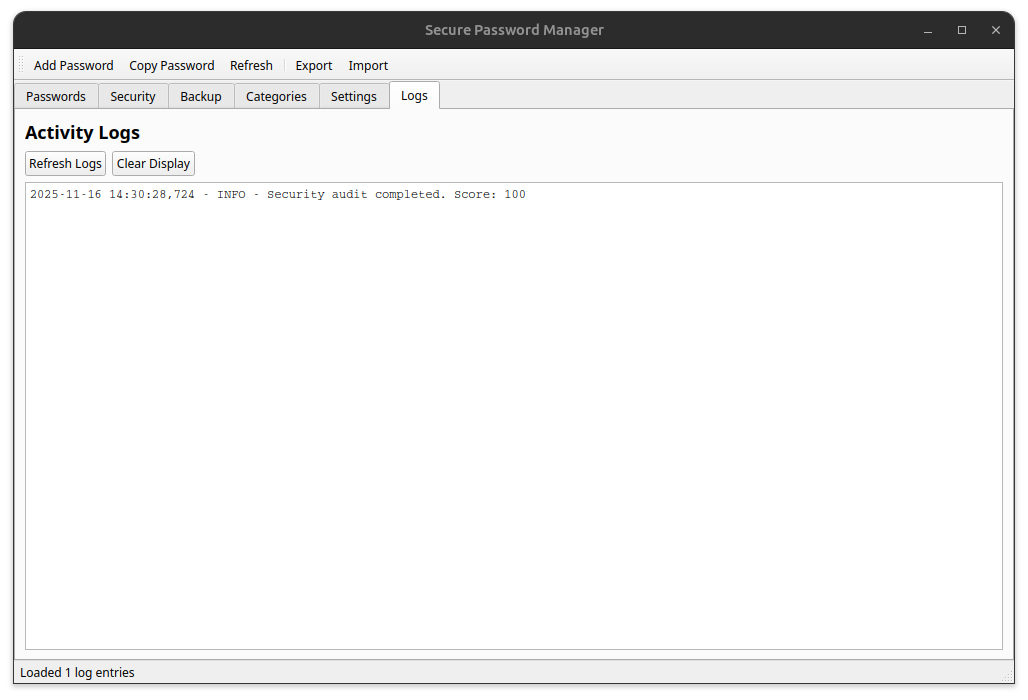Open the Settings tab
Image resolution: width=1028 pixels, height=700 pixels.
coord(353,96)
